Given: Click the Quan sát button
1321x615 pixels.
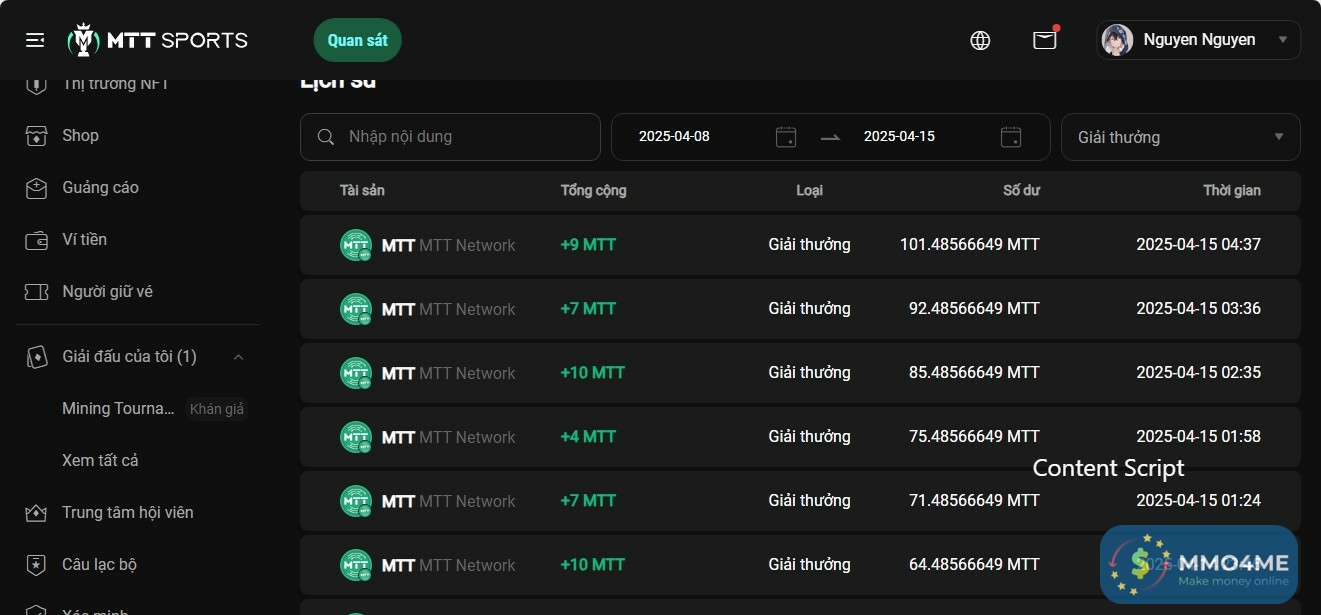Looking at the screenshot, I should pos(357,40).
